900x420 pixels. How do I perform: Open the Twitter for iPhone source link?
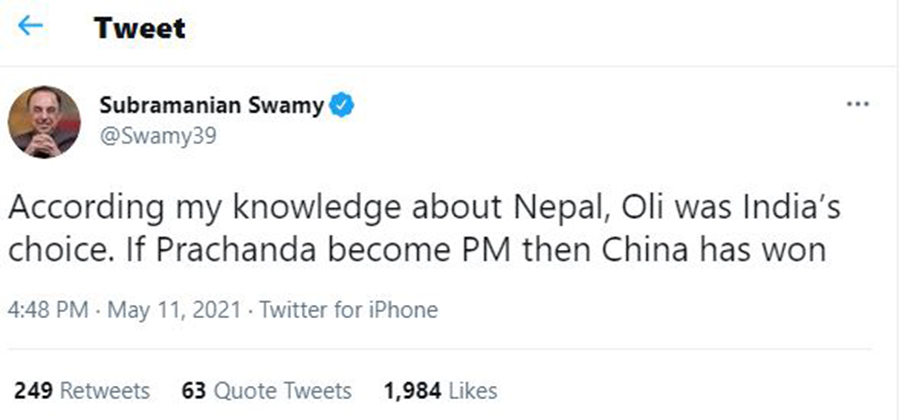348,310
